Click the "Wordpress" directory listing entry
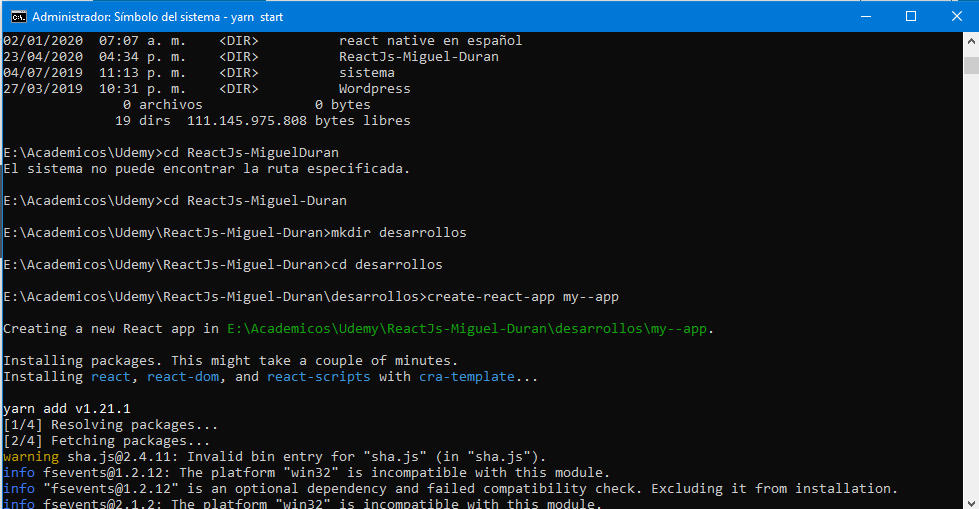 [x=375, y=89]
